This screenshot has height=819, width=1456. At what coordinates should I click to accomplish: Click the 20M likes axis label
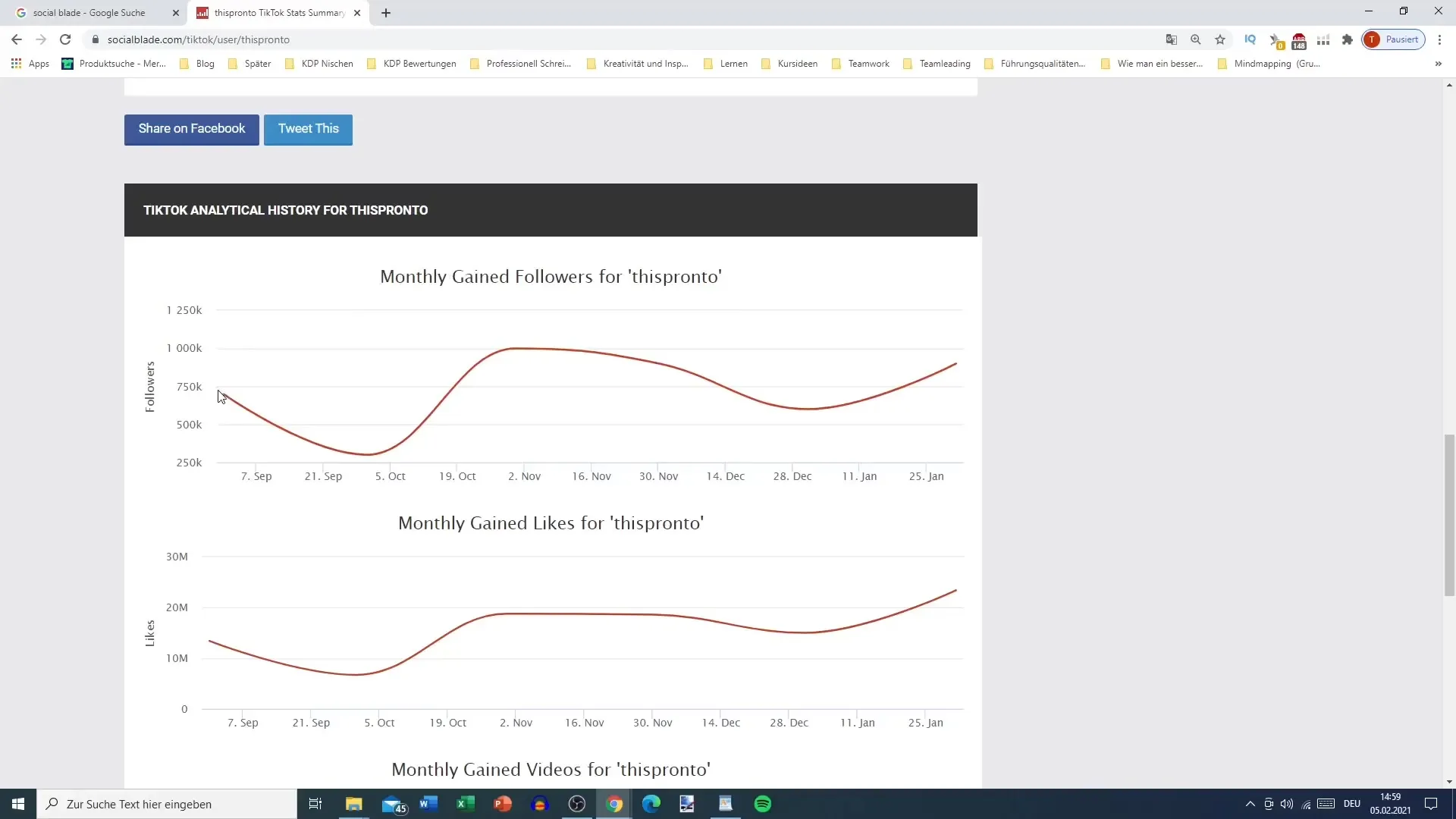177,607
